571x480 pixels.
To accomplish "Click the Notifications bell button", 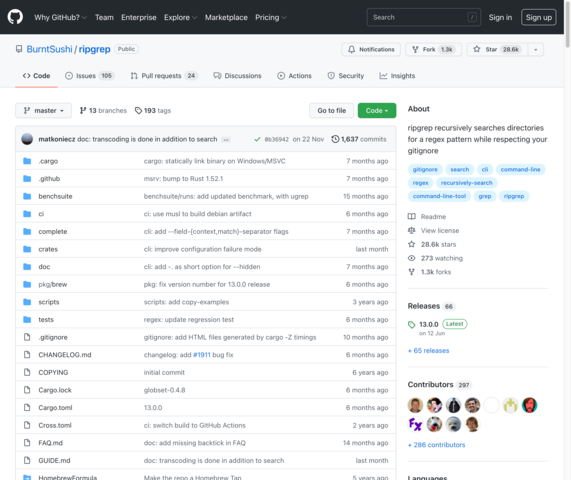I will (x=371, y=50).
